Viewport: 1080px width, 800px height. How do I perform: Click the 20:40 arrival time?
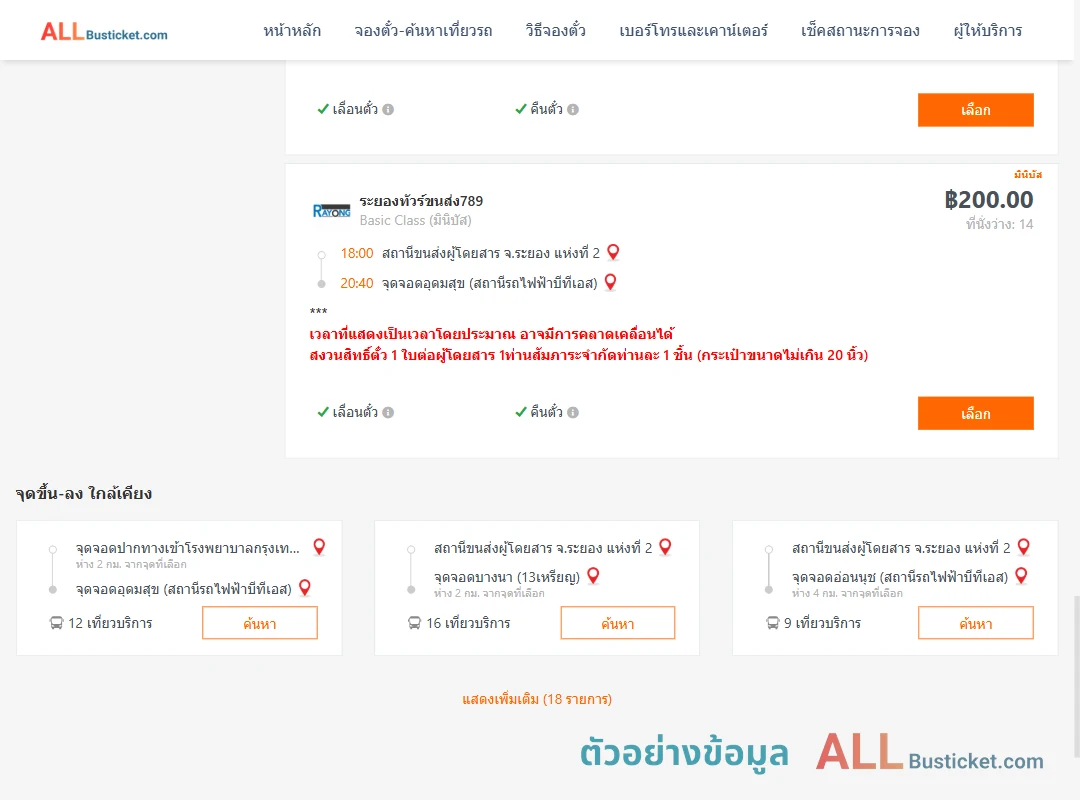[x=357, y=283]
